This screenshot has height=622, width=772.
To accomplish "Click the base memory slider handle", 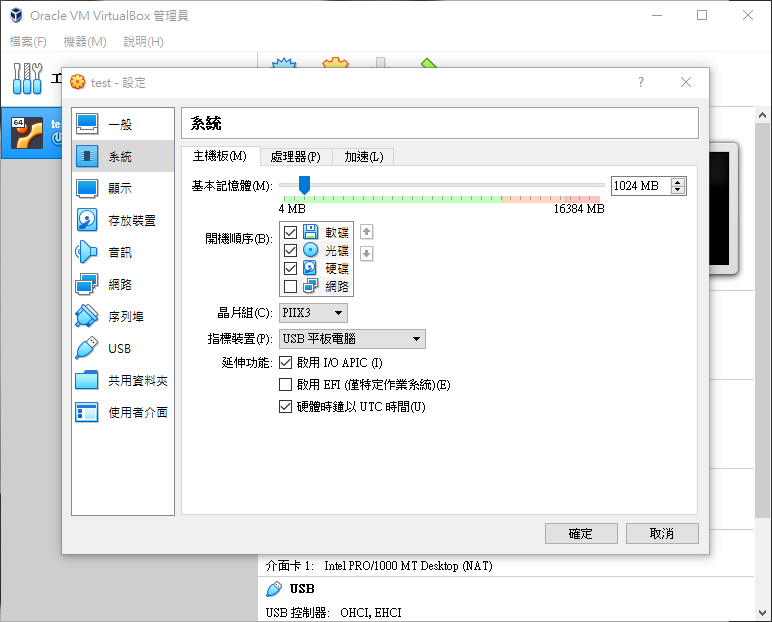I will click(304, 185).
